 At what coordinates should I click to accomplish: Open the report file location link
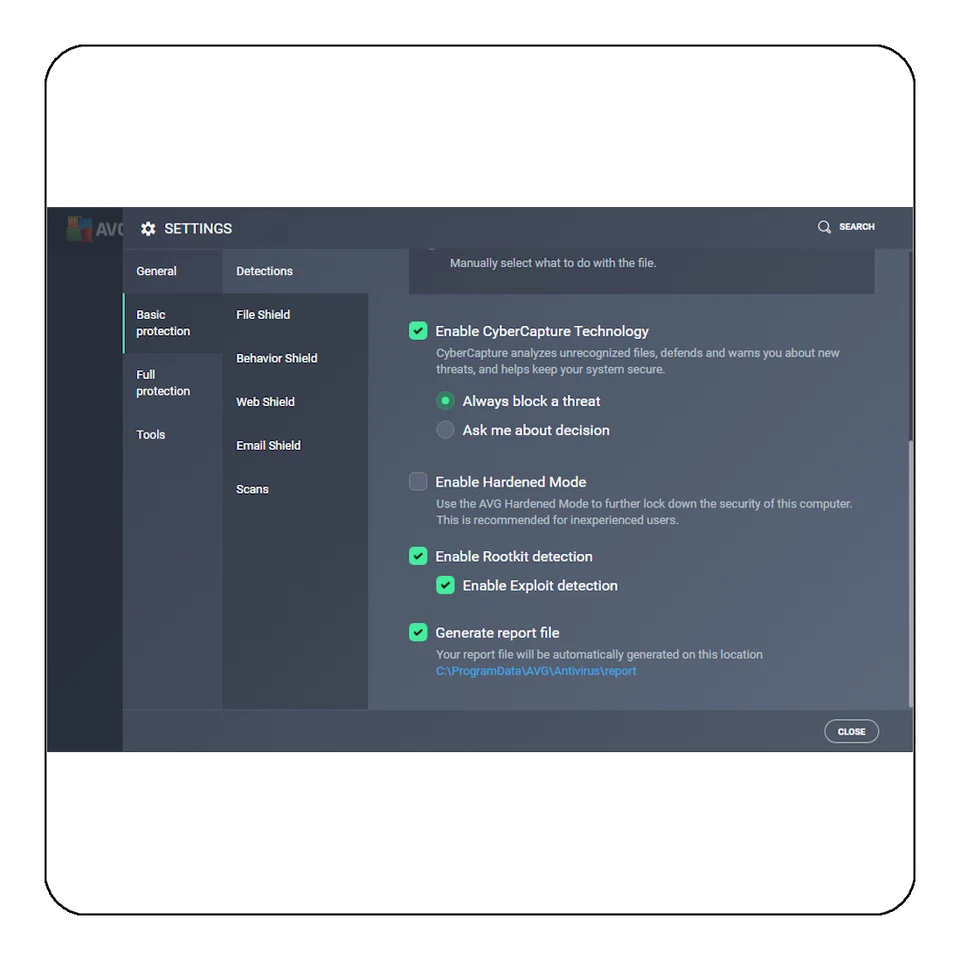click(x=537, y=671)
